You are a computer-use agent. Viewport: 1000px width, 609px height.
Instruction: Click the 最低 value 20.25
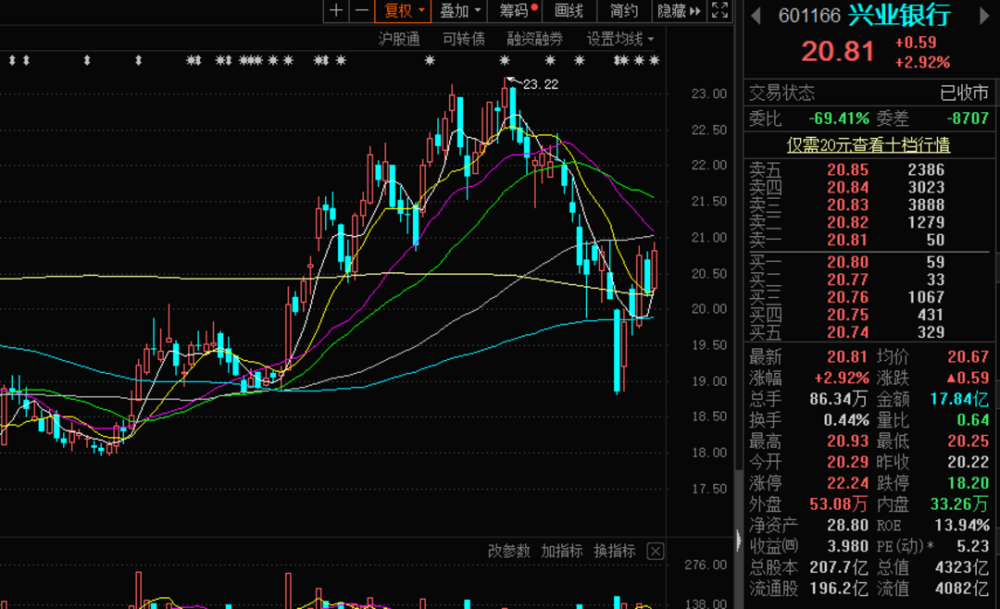[x=968, y=441]
